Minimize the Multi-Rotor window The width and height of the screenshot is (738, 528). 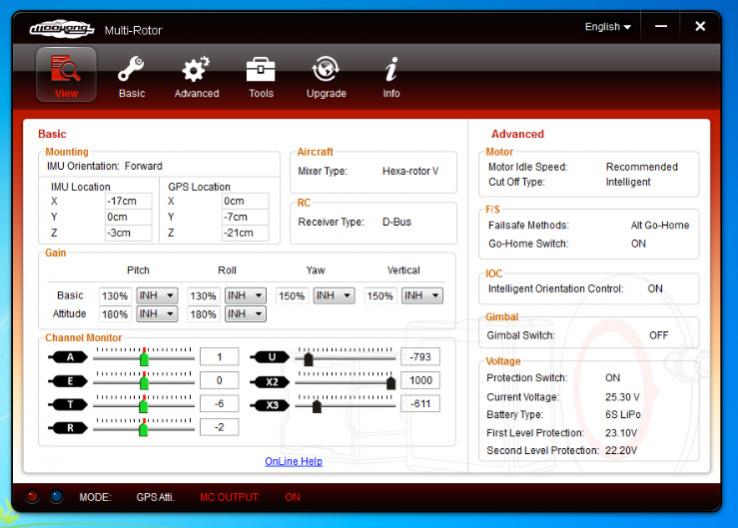[661, 26]
